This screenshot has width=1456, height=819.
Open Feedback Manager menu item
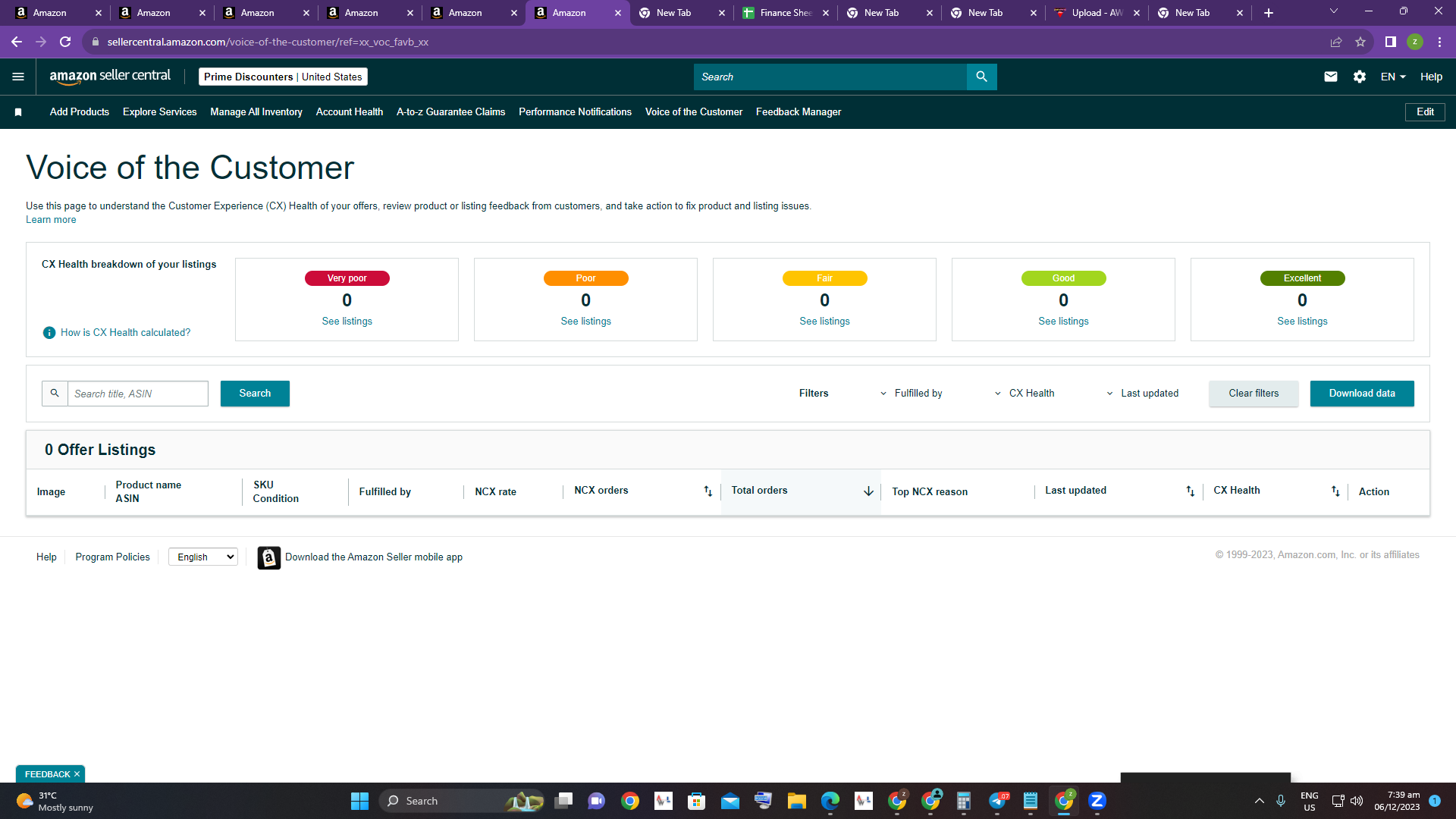(x=799, y=112)
